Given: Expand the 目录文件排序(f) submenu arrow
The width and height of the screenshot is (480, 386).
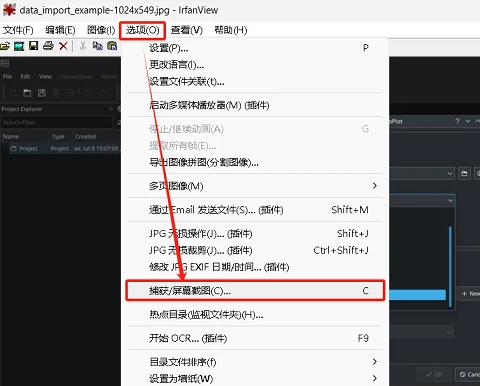Looking at the screenshot, I should pos(375,362).
